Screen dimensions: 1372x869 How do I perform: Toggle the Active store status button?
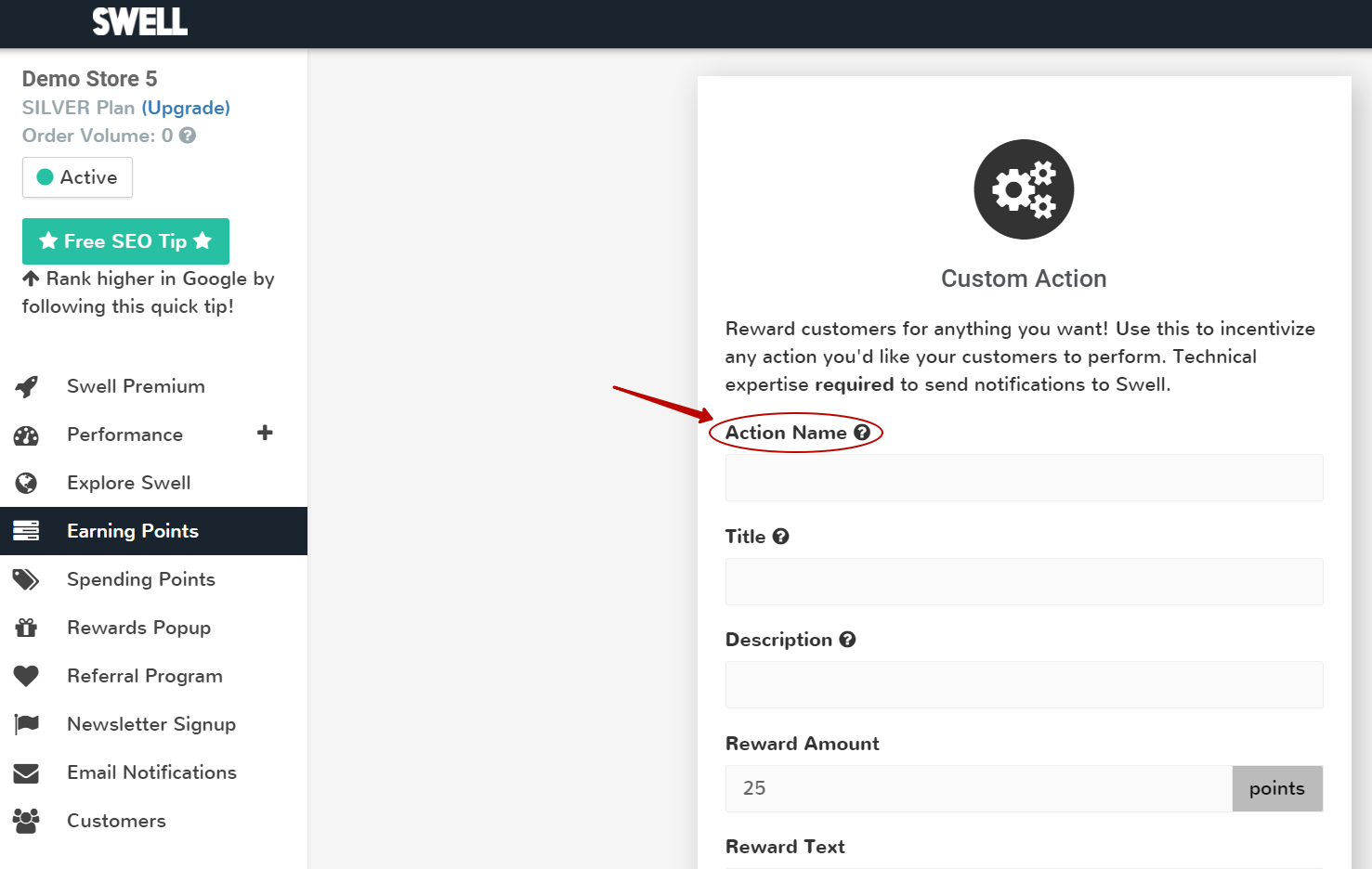(77, 177)
